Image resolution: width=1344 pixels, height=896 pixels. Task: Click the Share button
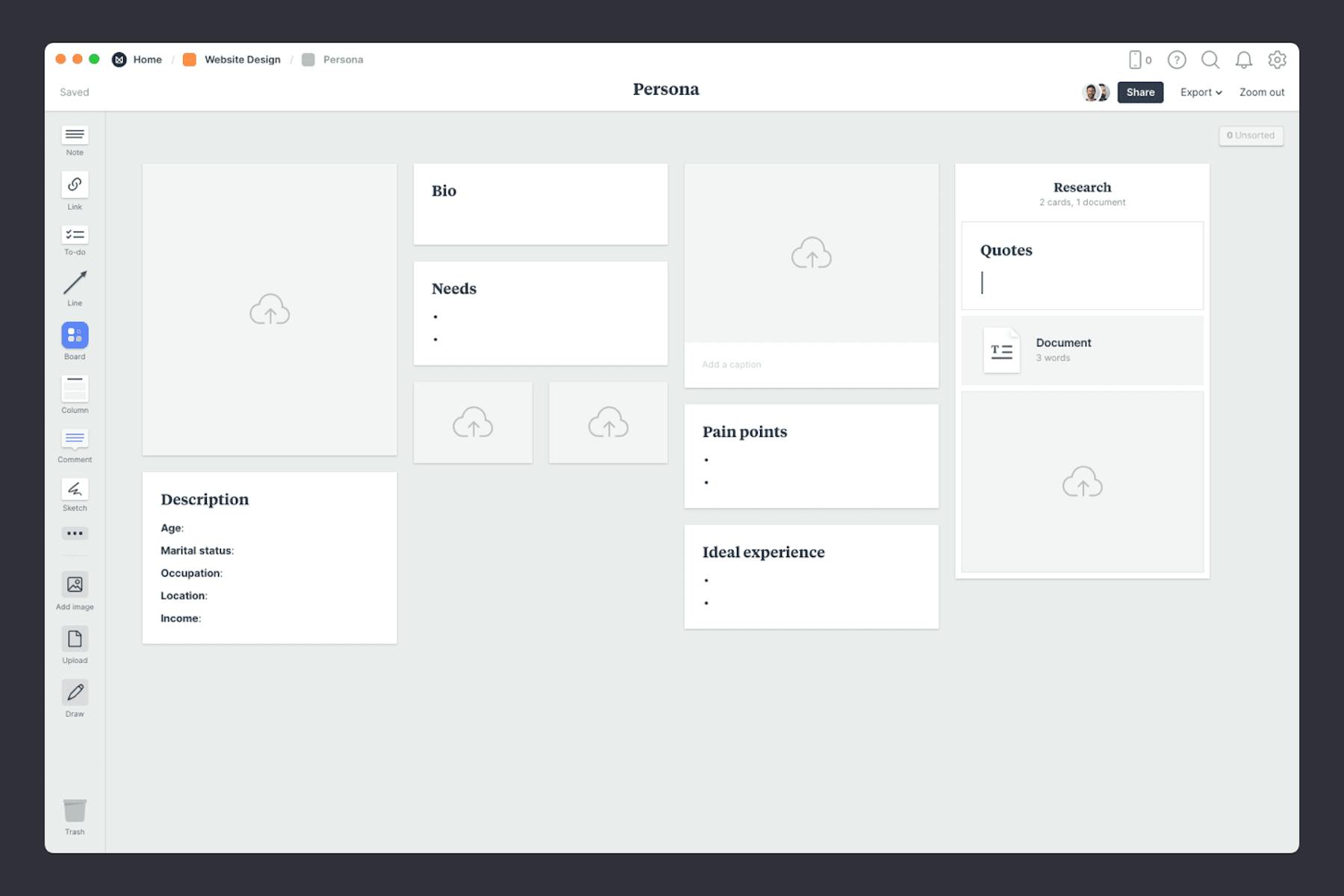[x=1140, y=92]
